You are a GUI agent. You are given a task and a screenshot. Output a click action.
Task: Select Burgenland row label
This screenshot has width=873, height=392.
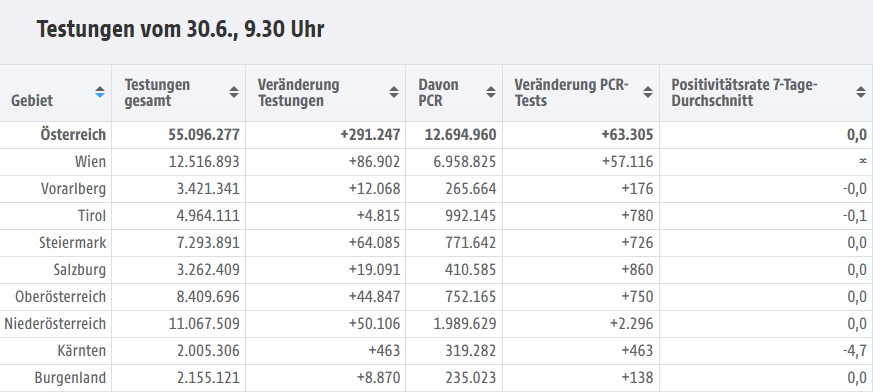tap(70, 378)
